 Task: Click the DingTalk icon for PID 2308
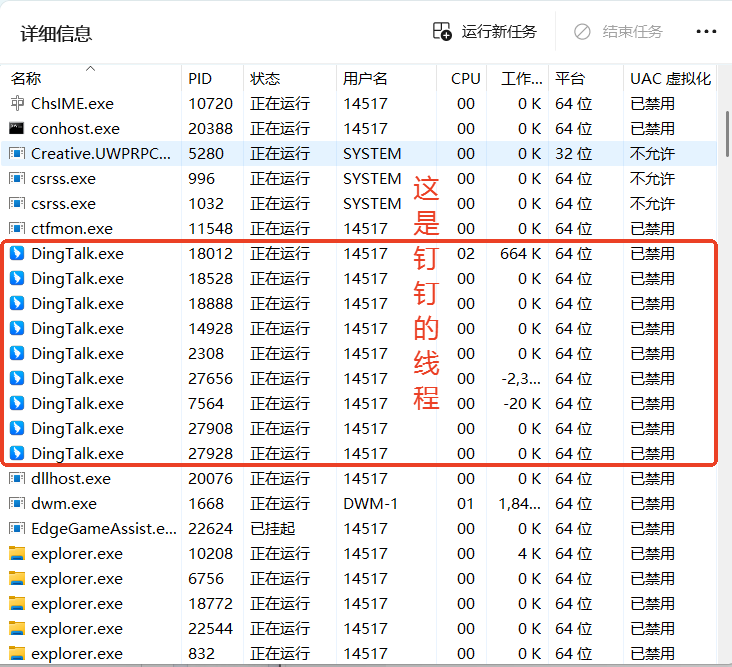click(17, 353)
